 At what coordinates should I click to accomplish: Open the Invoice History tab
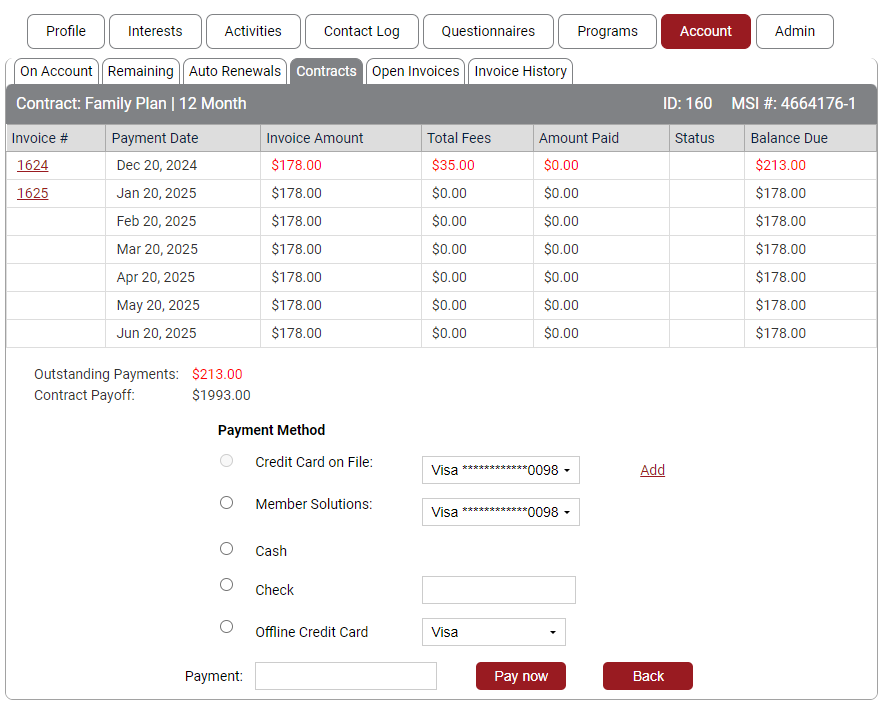[520, 71]
